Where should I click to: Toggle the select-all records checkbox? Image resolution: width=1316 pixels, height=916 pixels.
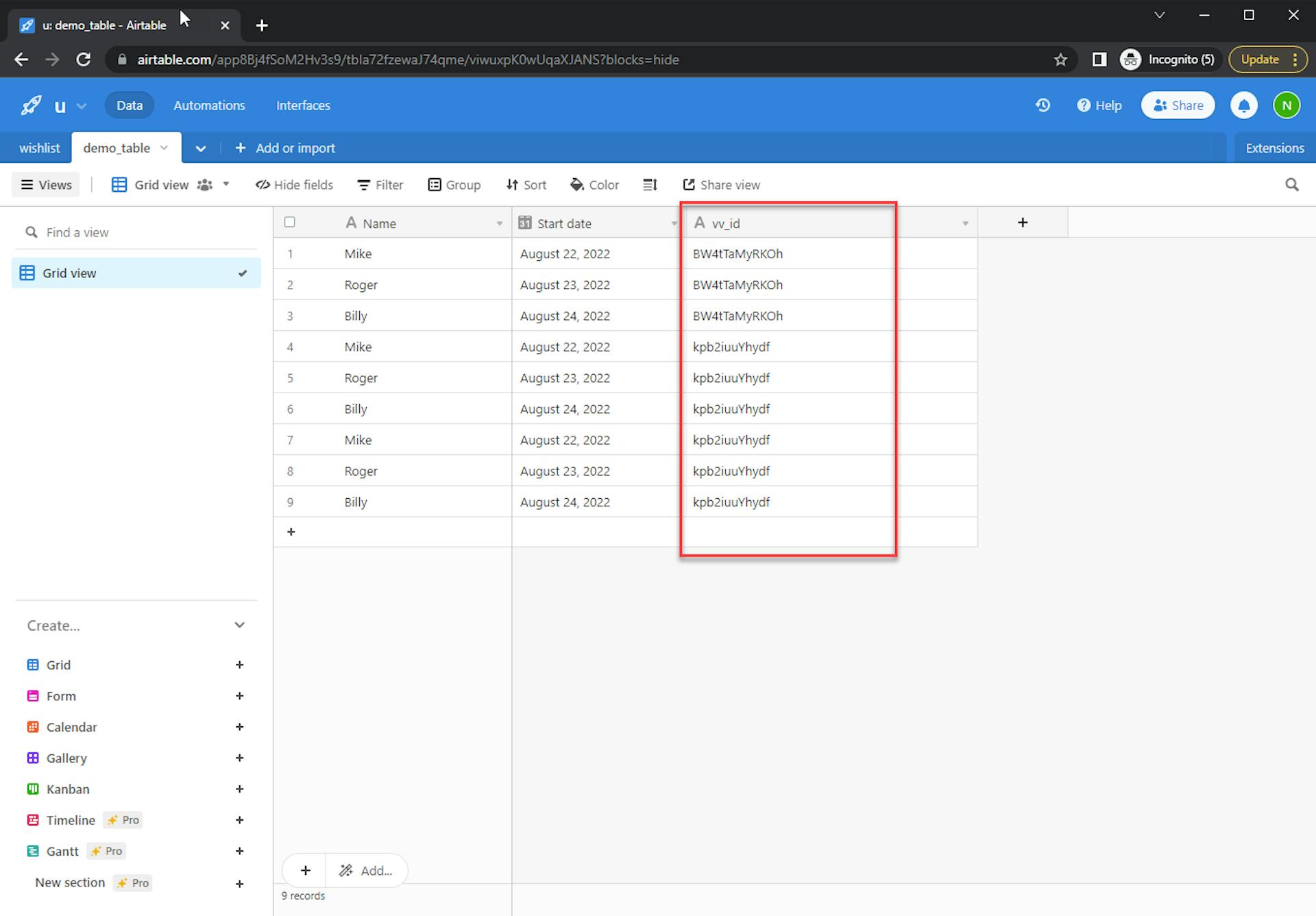[x=290, y=222]
